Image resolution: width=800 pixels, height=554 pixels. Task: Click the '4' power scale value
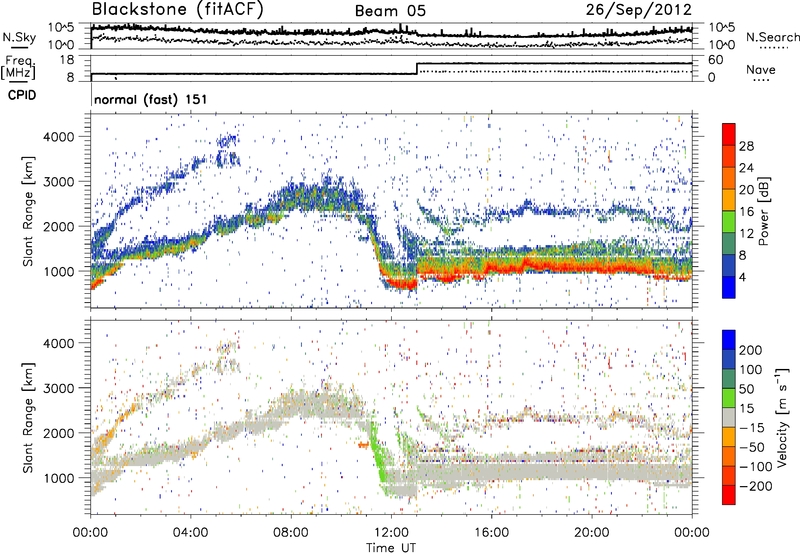[742, 278]
